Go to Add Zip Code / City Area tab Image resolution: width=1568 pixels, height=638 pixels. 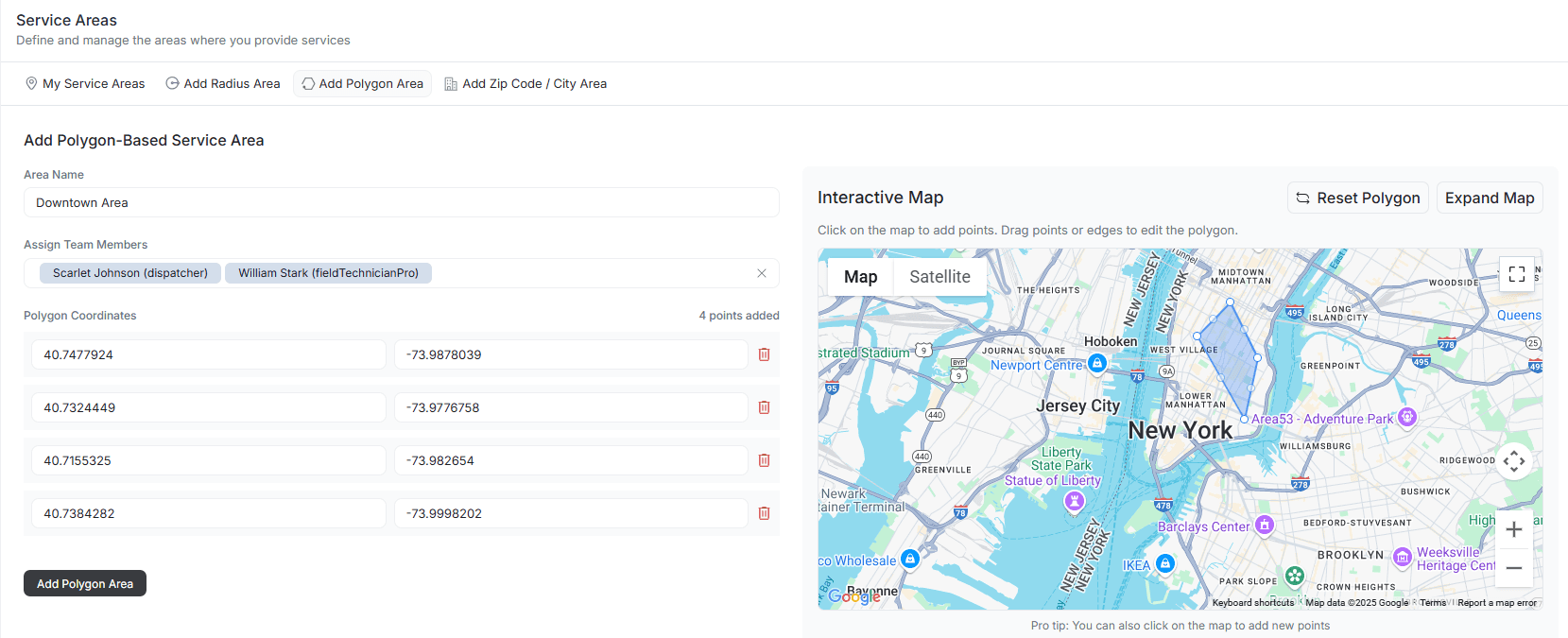point(526,84)
